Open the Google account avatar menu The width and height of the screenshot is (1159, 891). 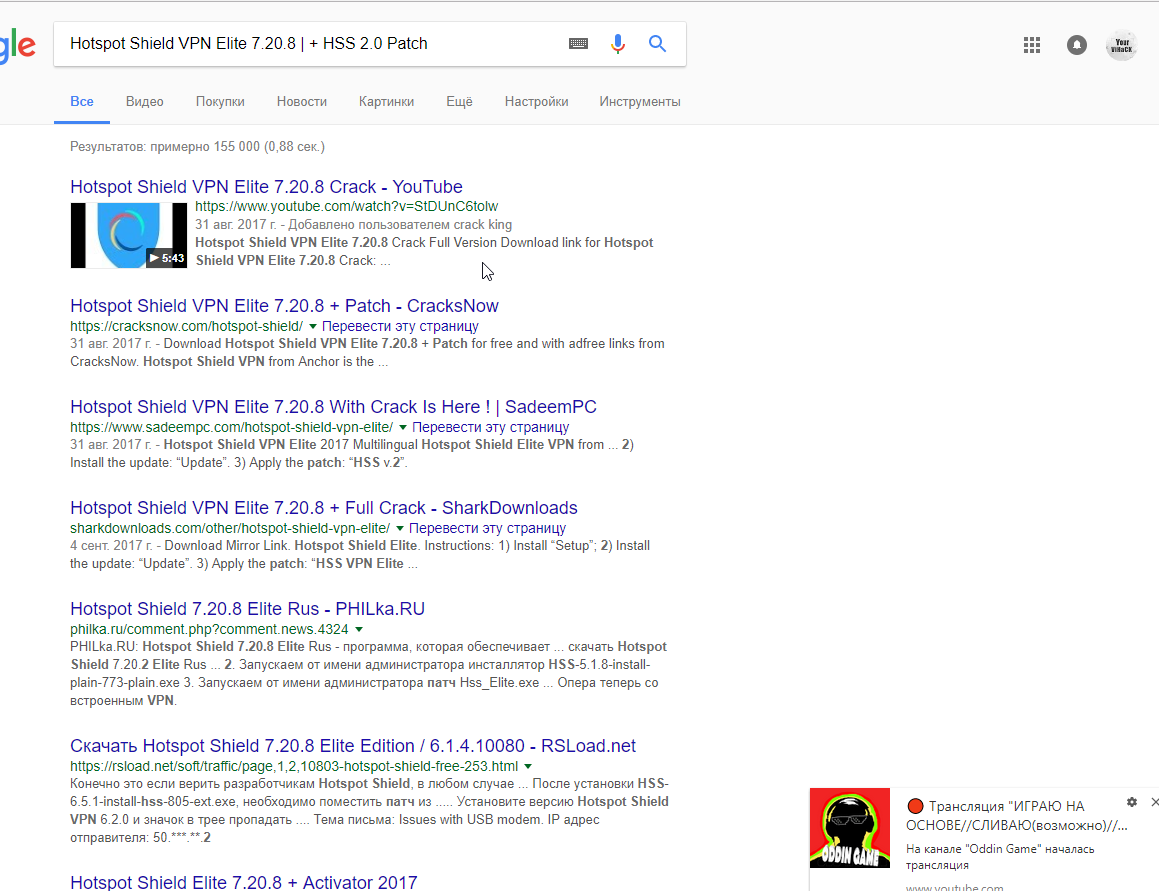pos(1121,45)
